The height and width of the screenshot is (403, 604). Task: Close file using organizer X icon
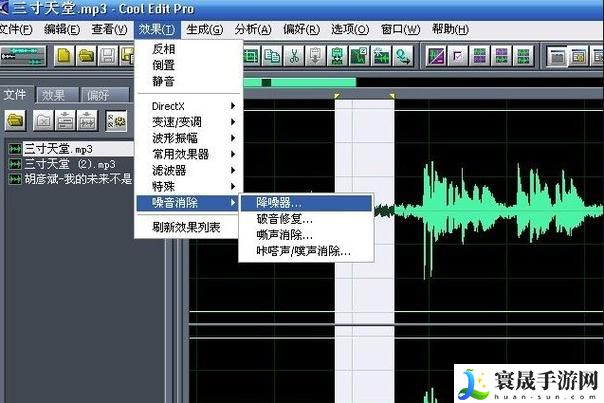pos(43,121)
